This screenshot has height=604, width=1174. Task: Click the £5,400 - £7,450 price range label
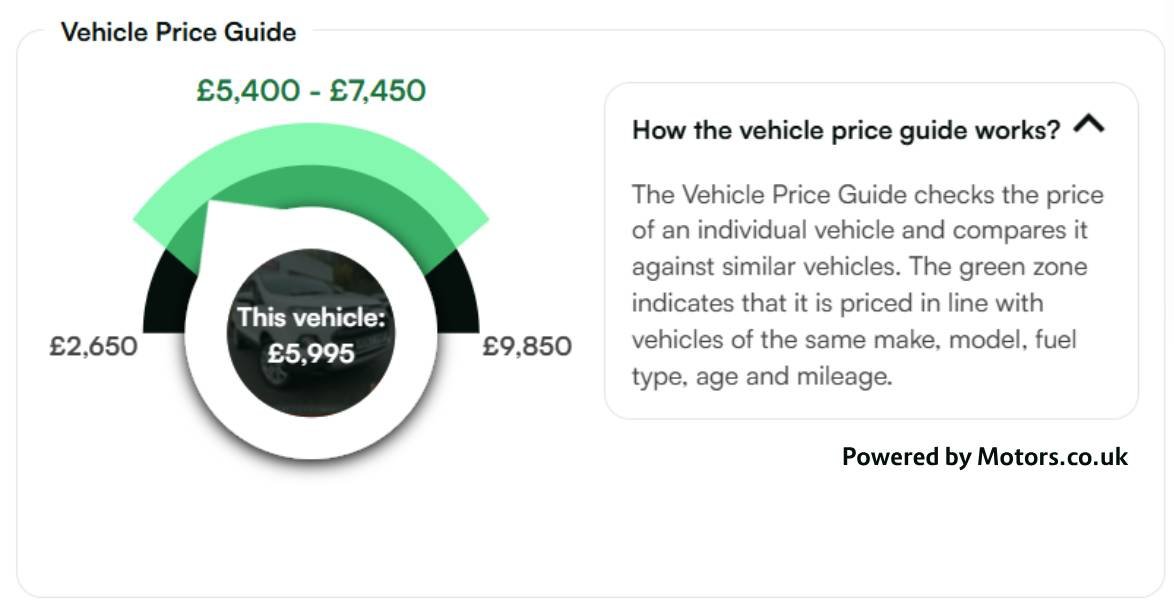(311, 91)
